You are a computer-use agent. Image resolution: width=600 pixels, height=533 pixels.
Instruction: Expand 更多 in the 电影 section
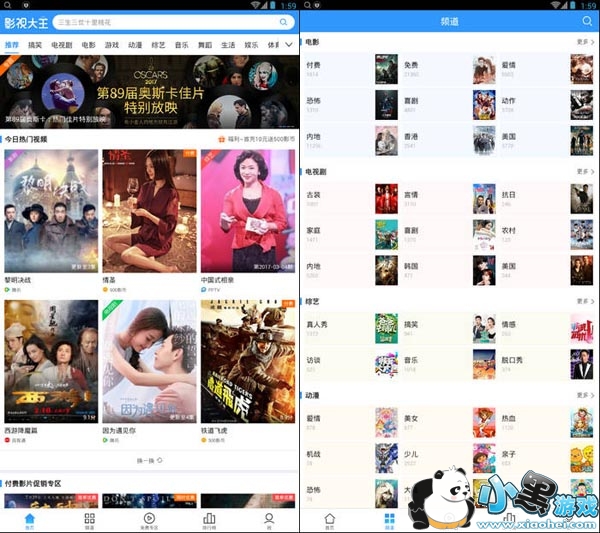click(585, 42)
